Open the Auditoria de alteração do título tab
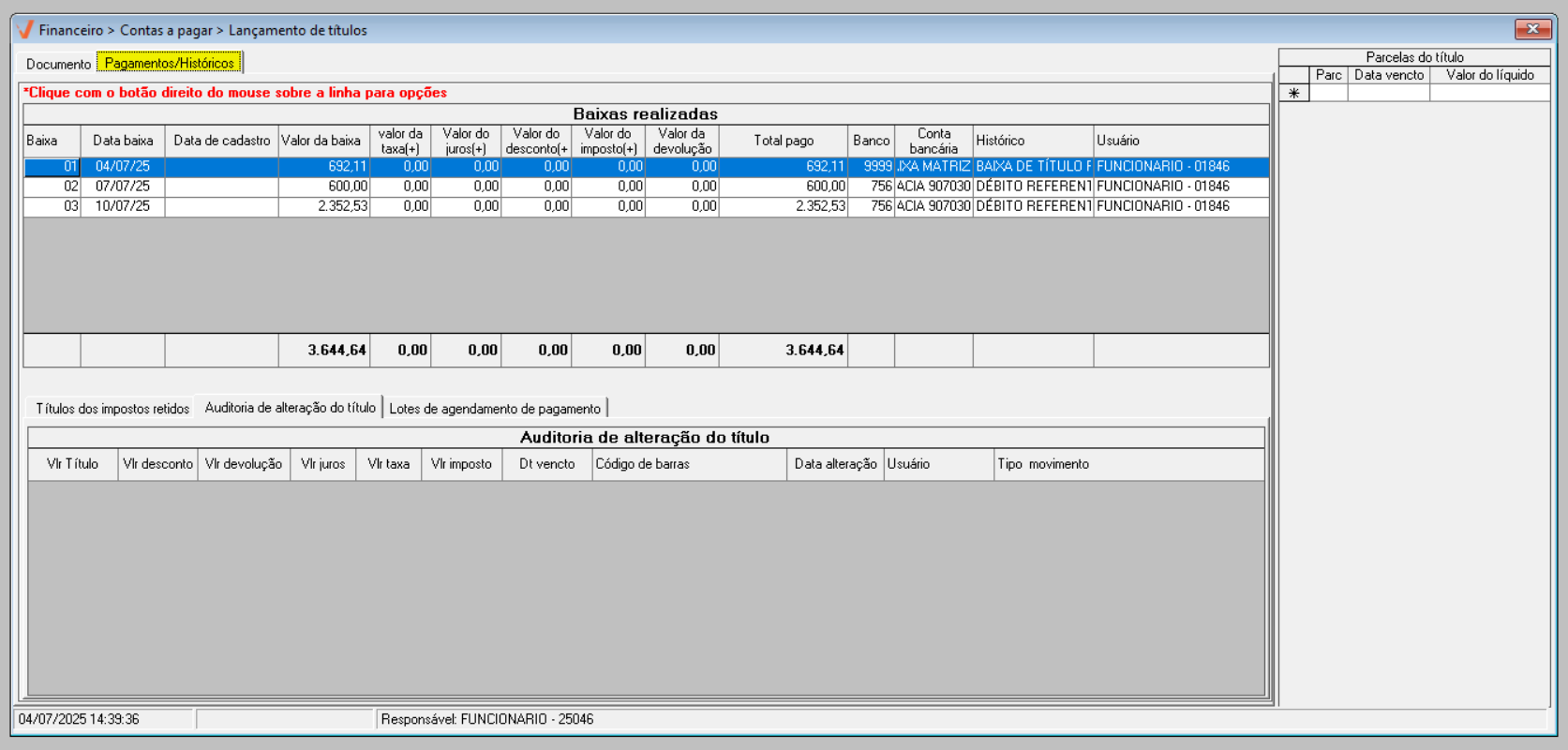1568x750 pixels. (290, 408)
